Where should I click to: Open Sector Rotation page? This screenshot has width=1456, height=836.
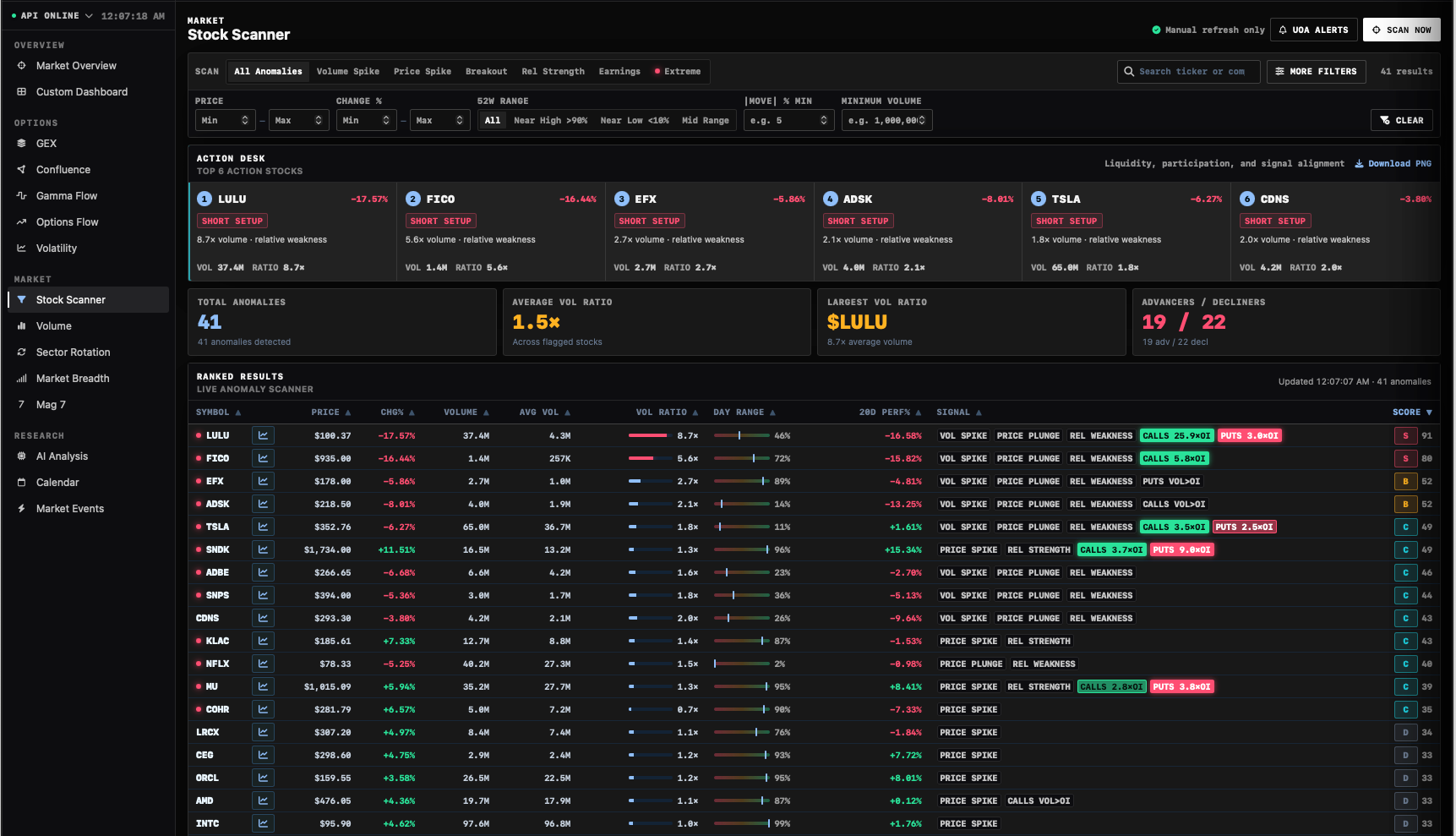(88, 352)
